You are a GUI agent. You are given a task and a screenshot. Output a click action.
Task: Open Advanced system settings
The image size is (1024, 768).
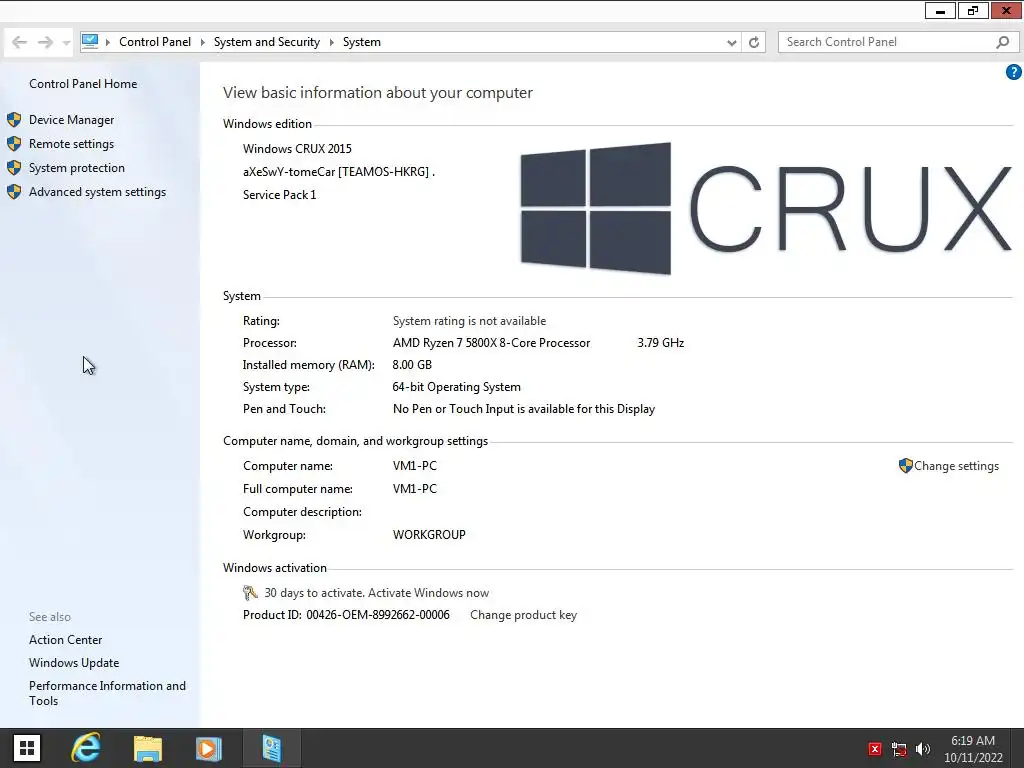(97, 192)
